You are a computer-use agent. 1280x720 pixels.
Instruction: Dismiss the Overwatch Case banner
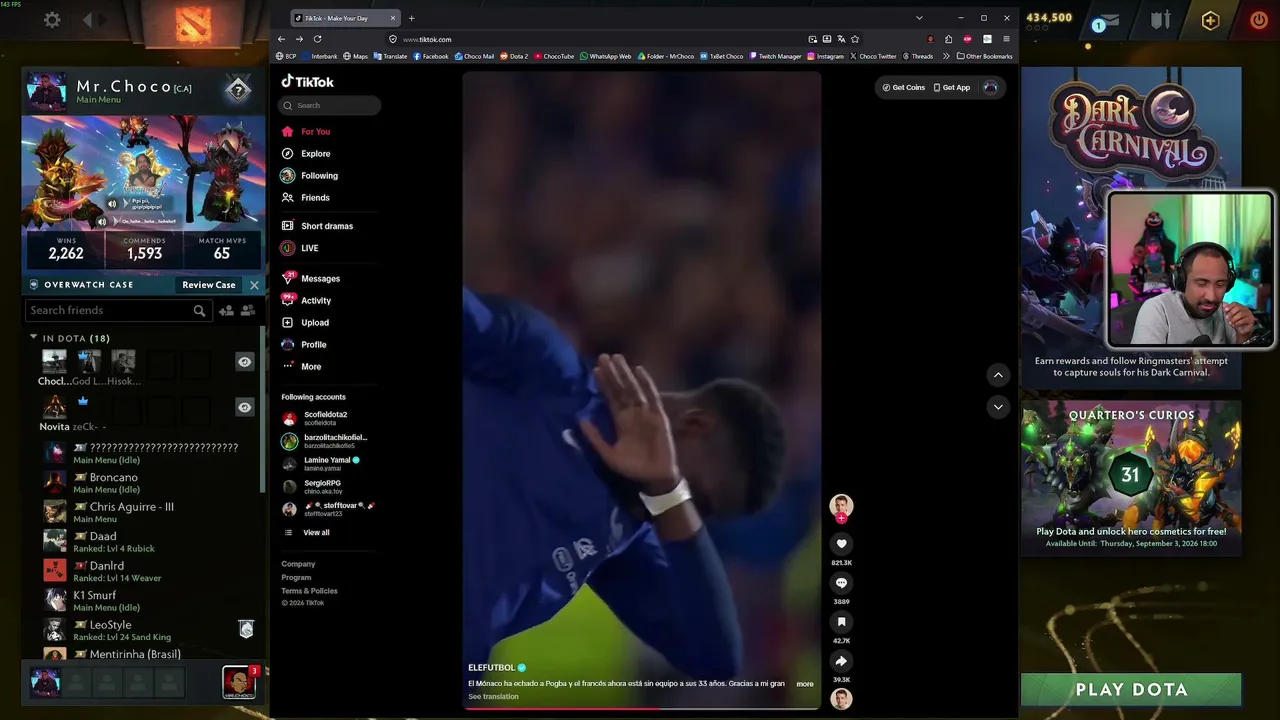click(x=254, y=285)
